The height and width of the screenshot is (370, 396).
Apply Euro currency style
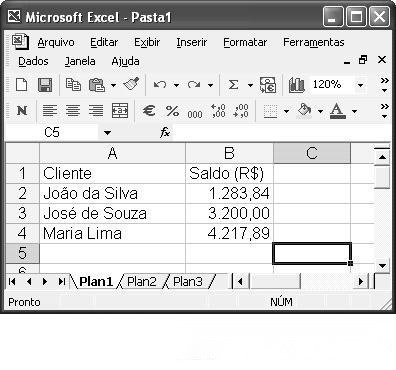tap(149, 110)
